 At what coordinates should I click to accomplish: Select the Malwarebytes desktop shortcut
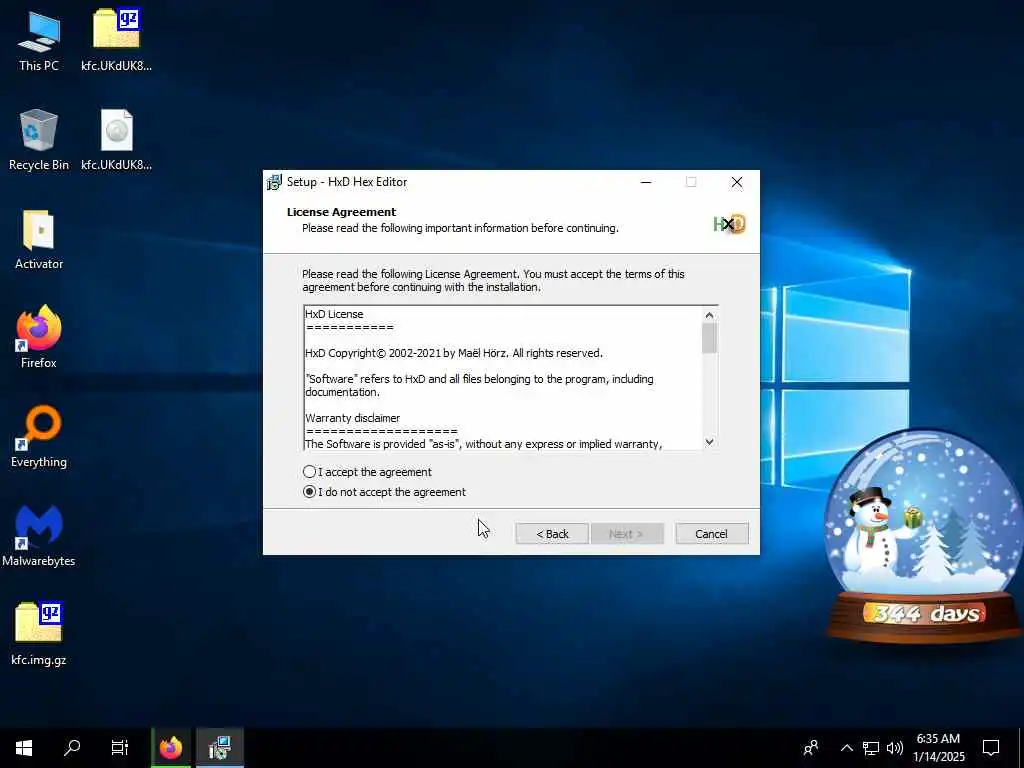pyautogui.click(x=39, y=536)
